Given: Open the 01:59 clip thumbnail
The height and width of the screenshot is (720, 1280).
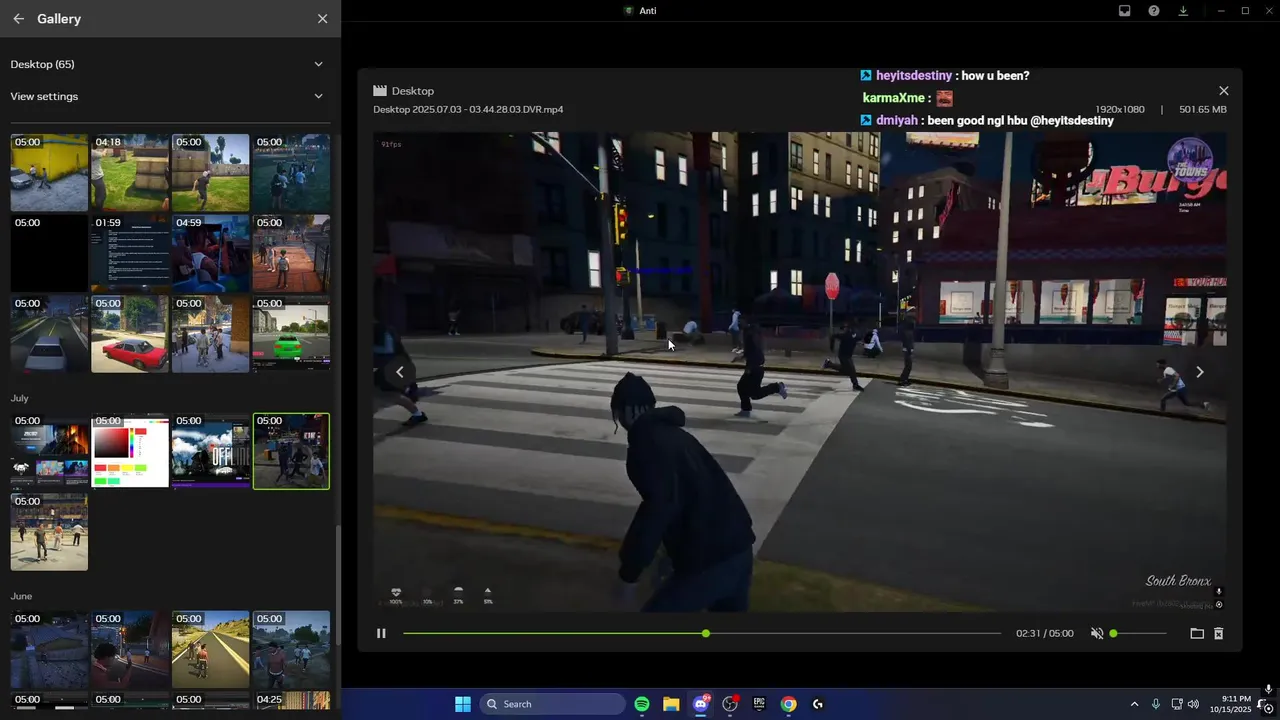Looking at the screenshot, I should pyautogui.click(x=130, y=253).
